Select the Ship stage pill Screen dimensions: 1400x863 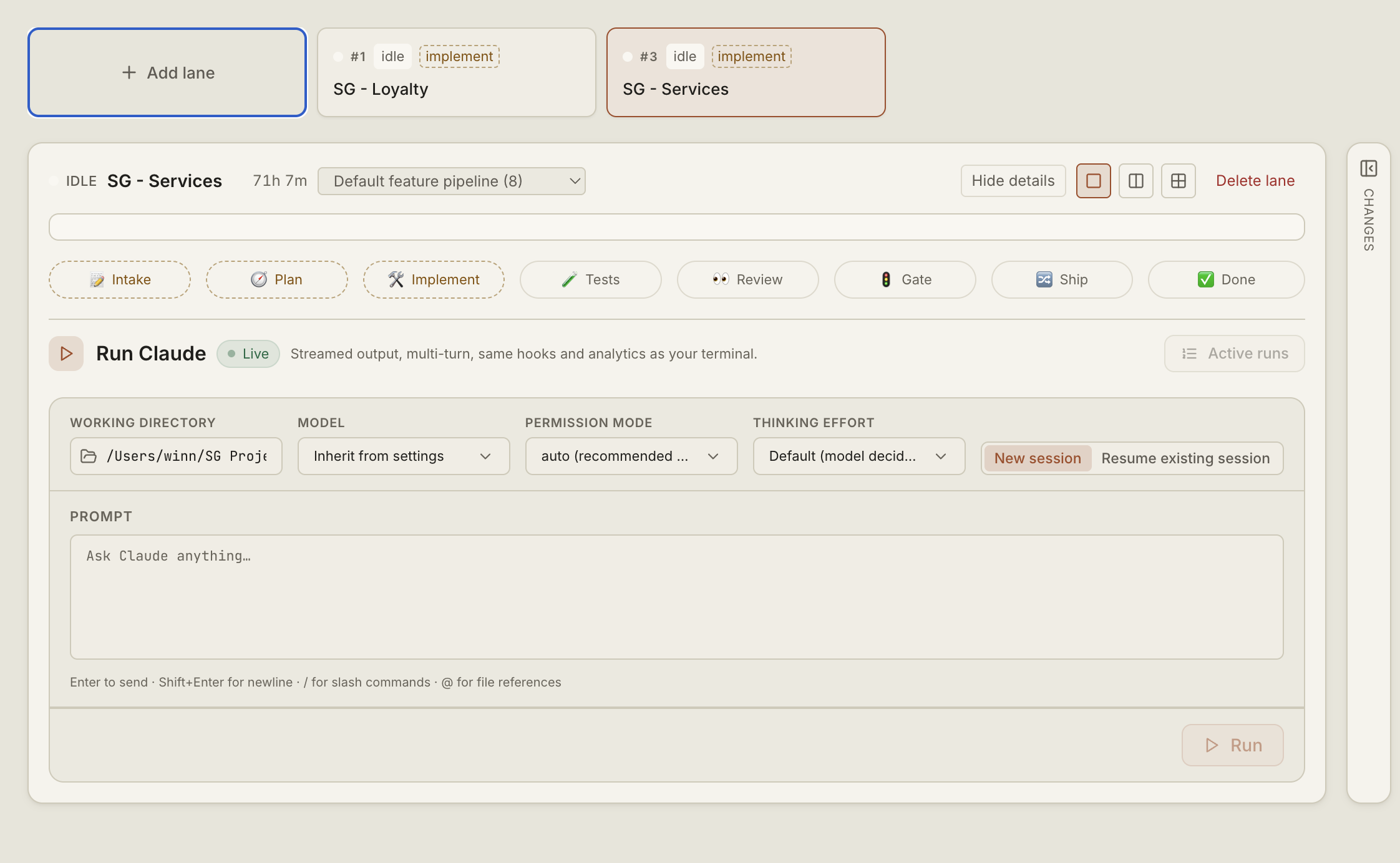(x=1062, y=279)
